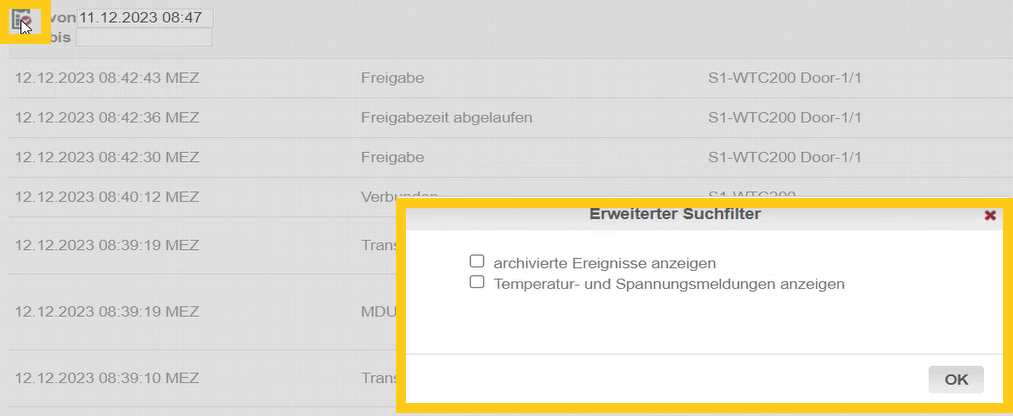Open the advanced search filter icon
The width and height of the screenshot is (1013, 416).
coord(21,20)
